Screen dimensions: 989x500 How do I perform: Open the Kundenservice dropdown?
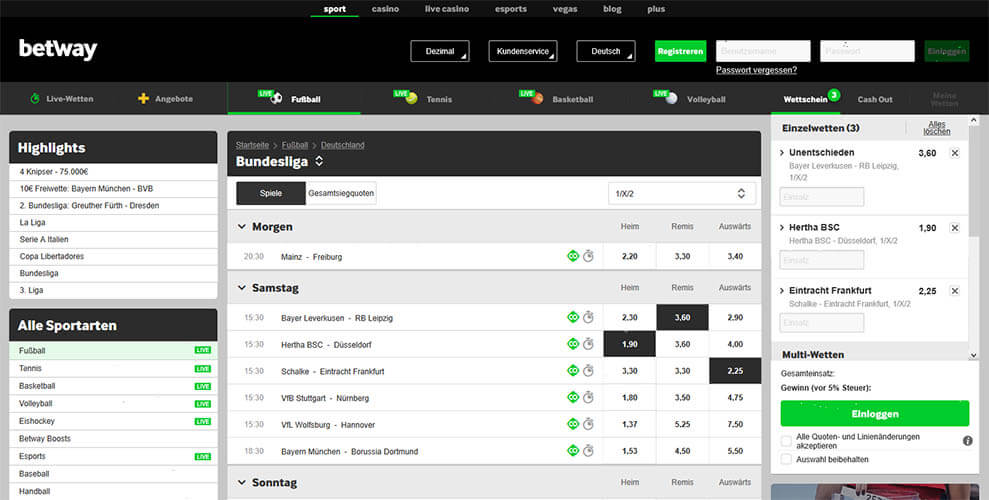tap(523, 51)
